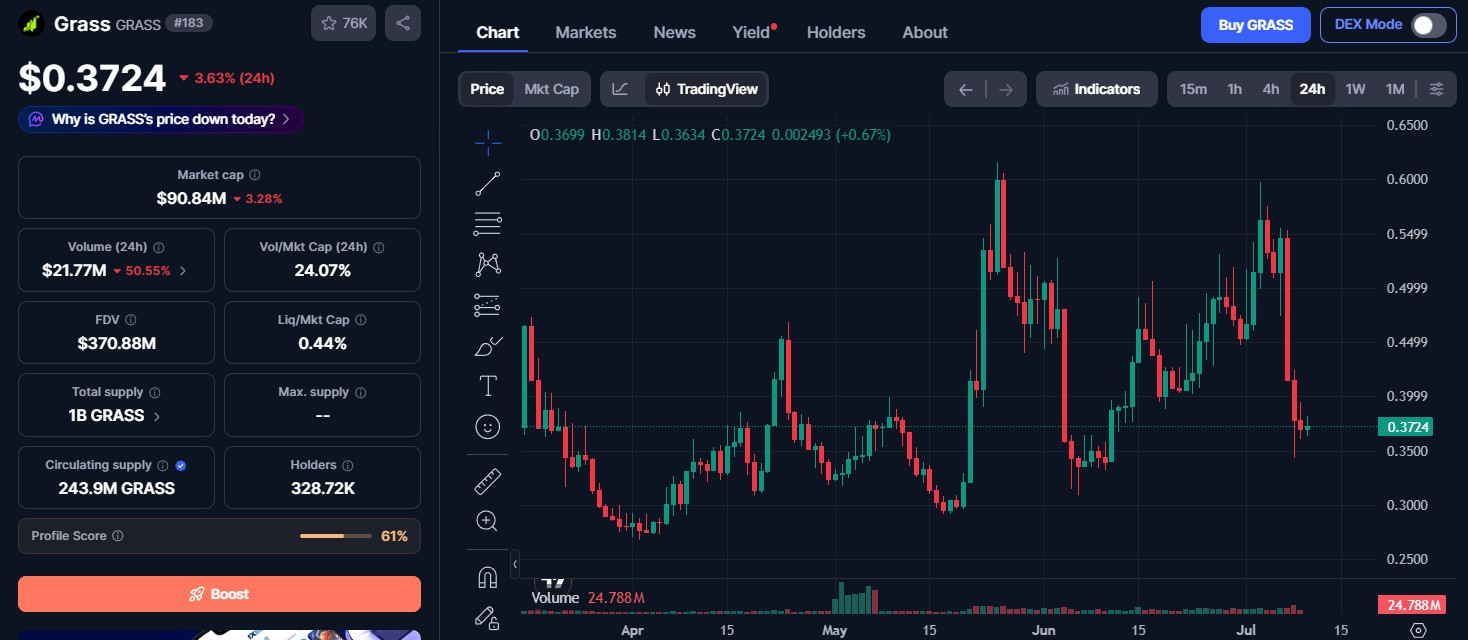Screen dimensions: 1468x640
Task: Click the 24.788M volume axis label
Action: click(x=1411, y=605)
